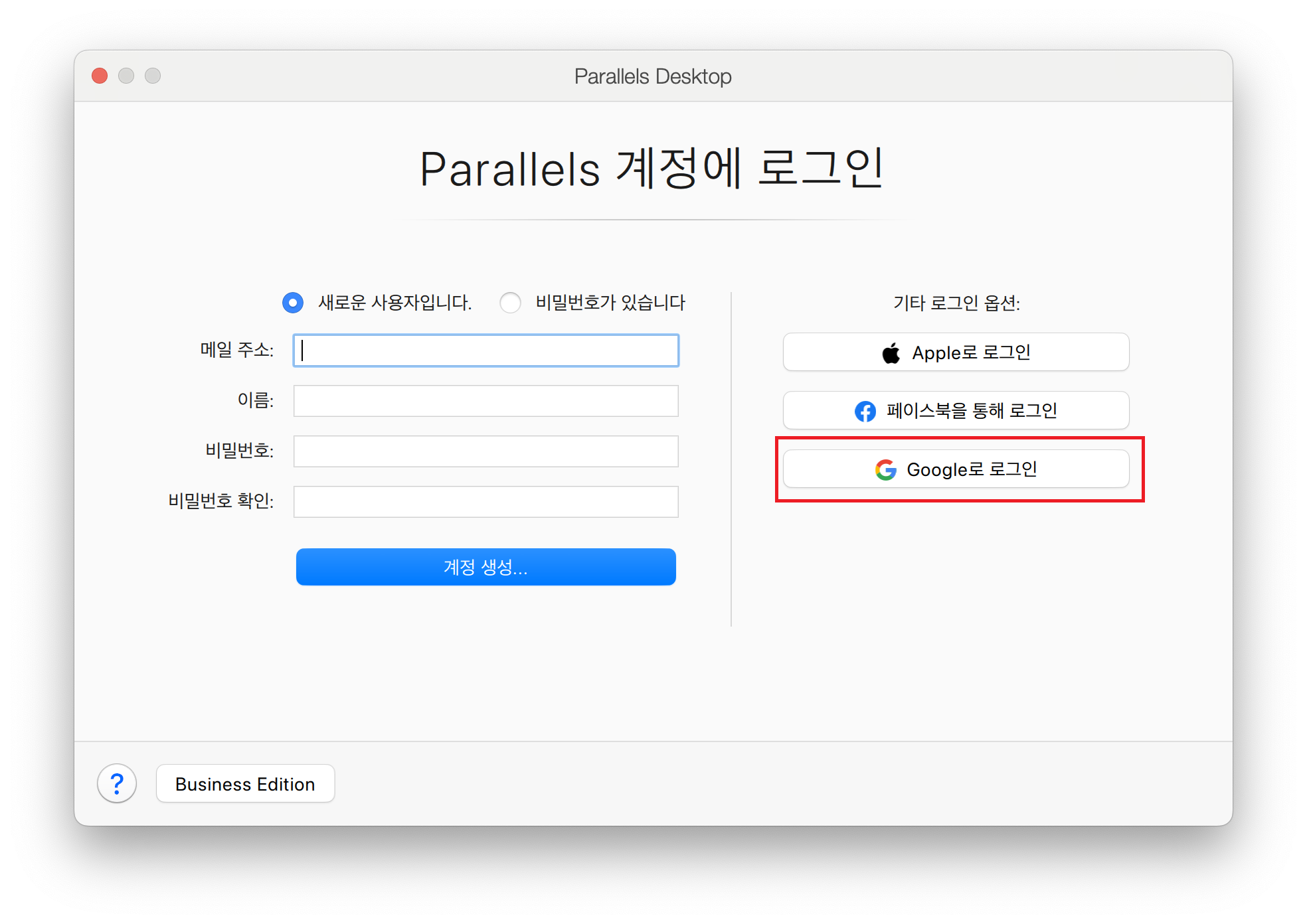Screen dimensions: 1307x924
Task: Click into the '이름' name field
Action: pyautogui.click(x=485, y=401)
